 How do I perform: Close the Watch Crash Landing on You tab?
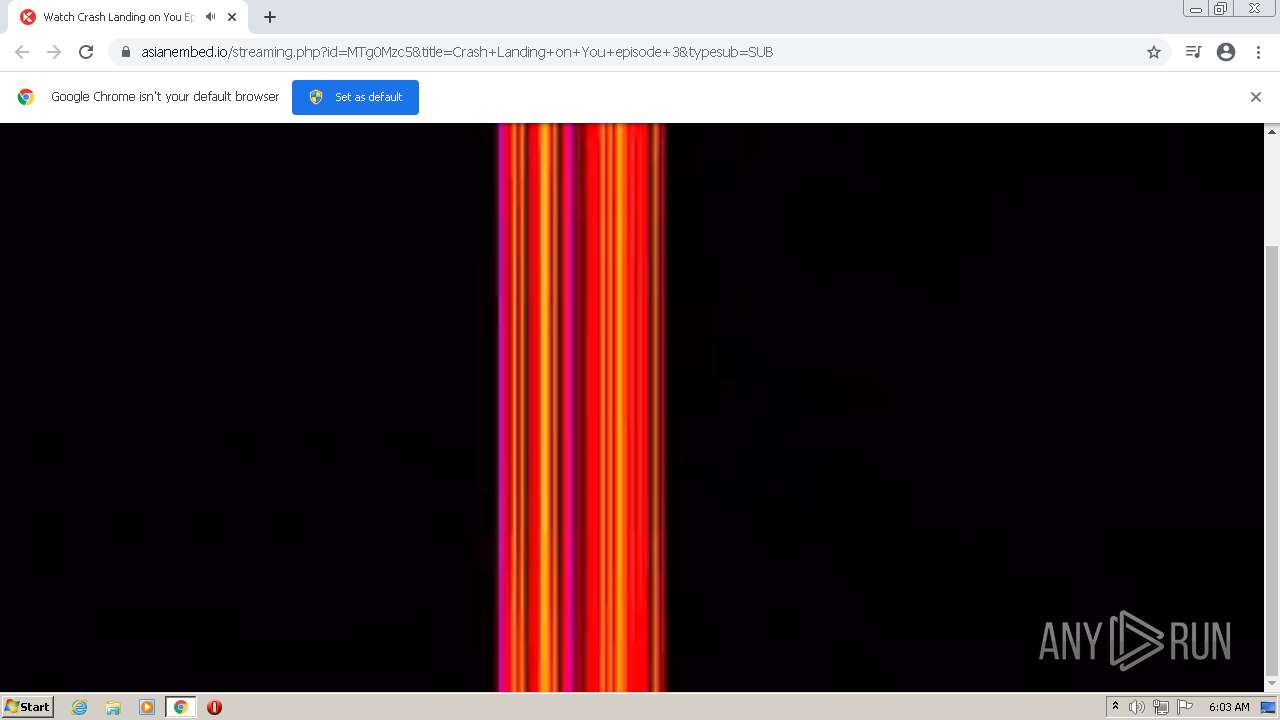232,17
